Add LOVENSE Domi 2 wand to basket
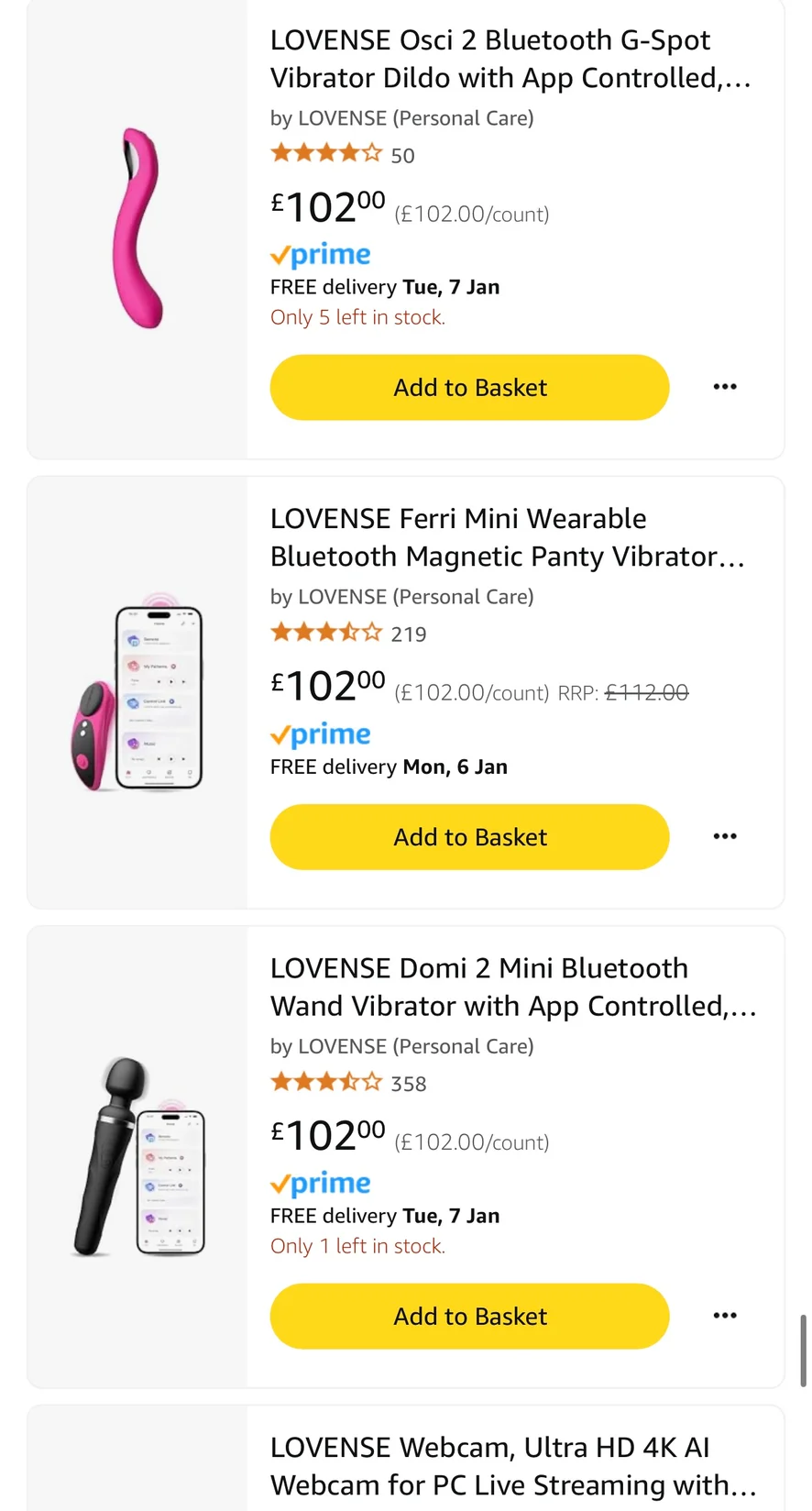 click(x=469, y=1317)
